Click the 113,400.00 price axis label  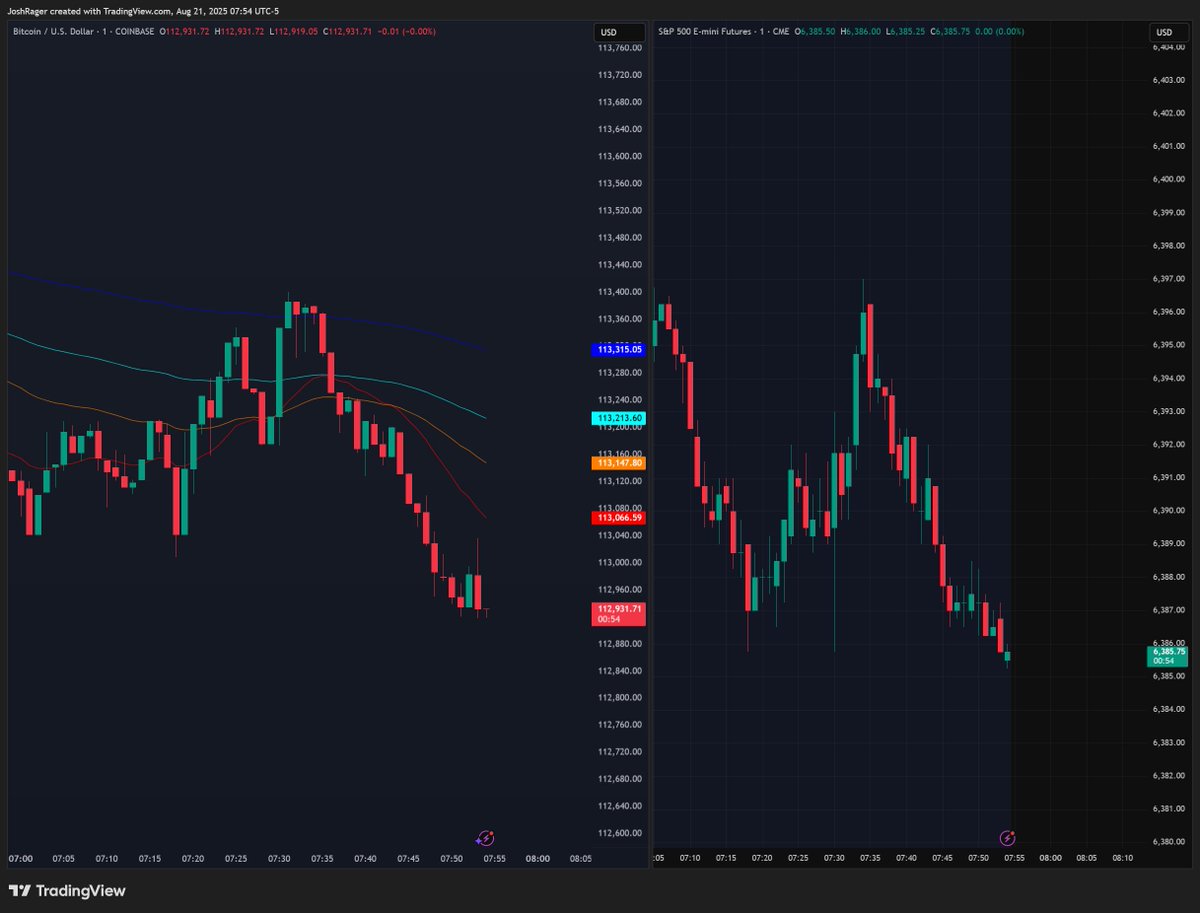[620, 292]
